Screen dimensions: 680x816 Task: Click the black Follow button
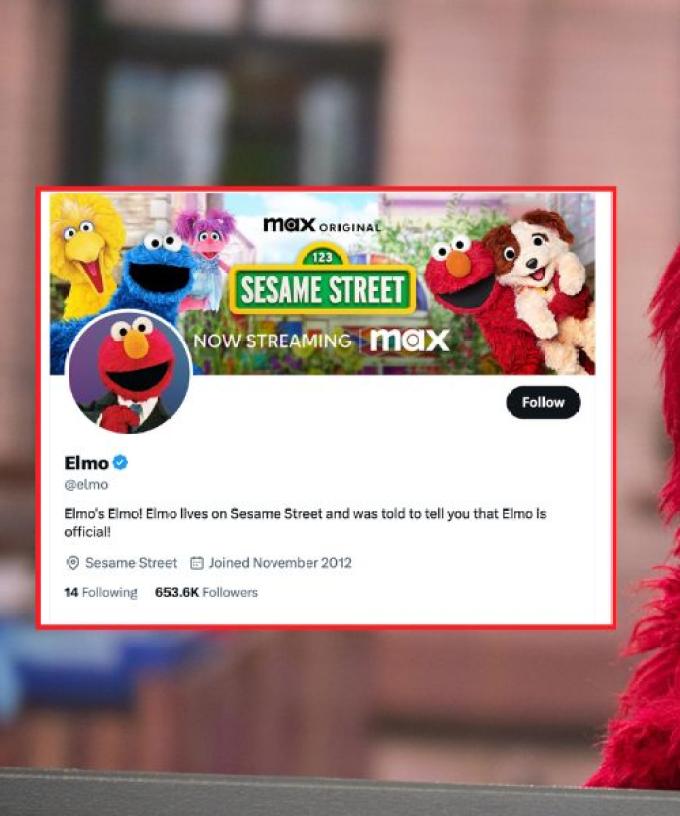[x=543, y=402]
